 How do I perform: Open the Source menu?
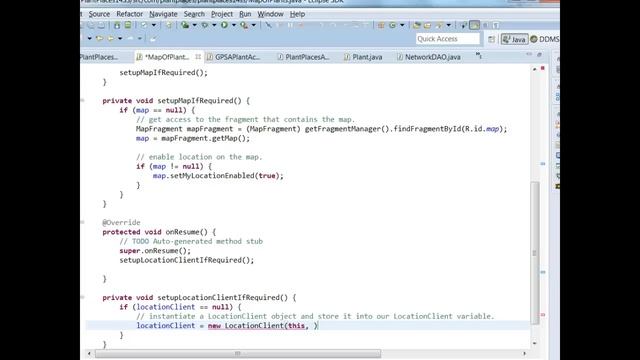coord(99,14)
